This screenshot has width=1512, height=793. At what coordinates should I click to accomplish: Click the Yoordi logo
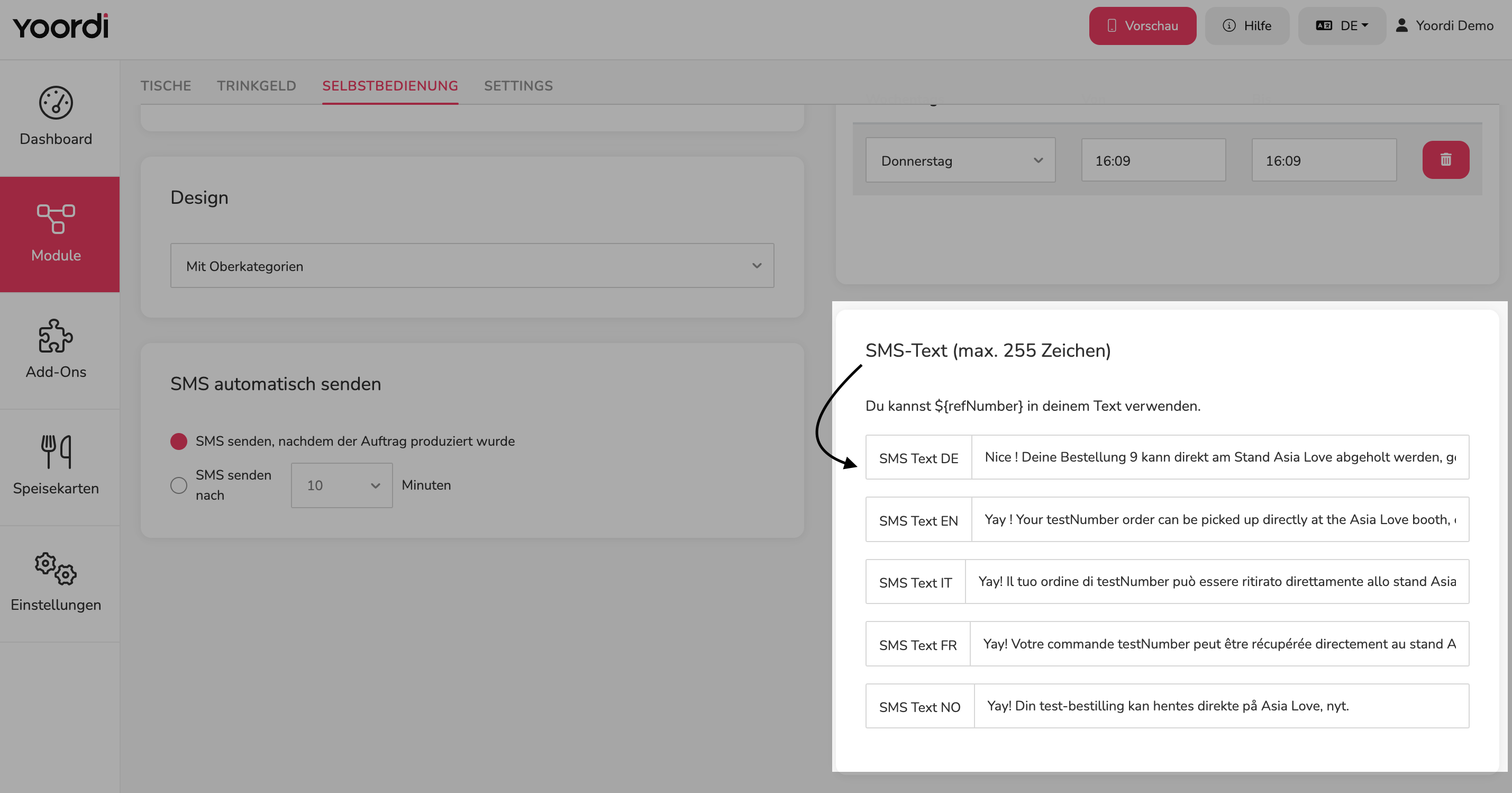(x=60, y=26)
